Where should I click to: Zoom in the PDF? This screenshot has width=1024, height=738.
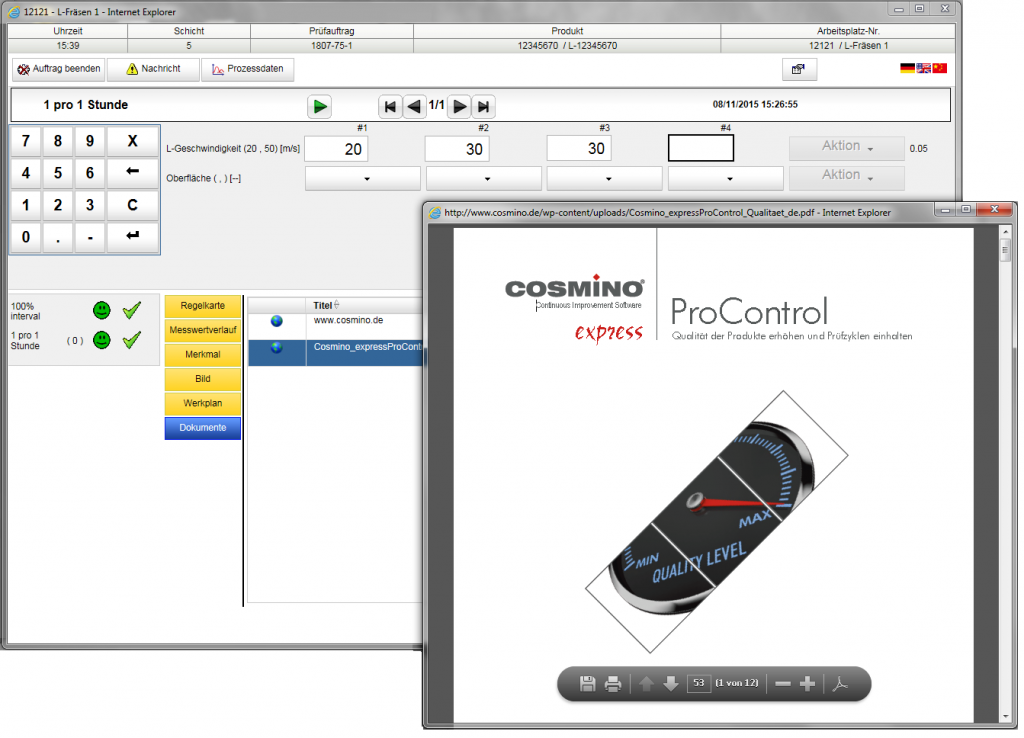pos(807,684)
